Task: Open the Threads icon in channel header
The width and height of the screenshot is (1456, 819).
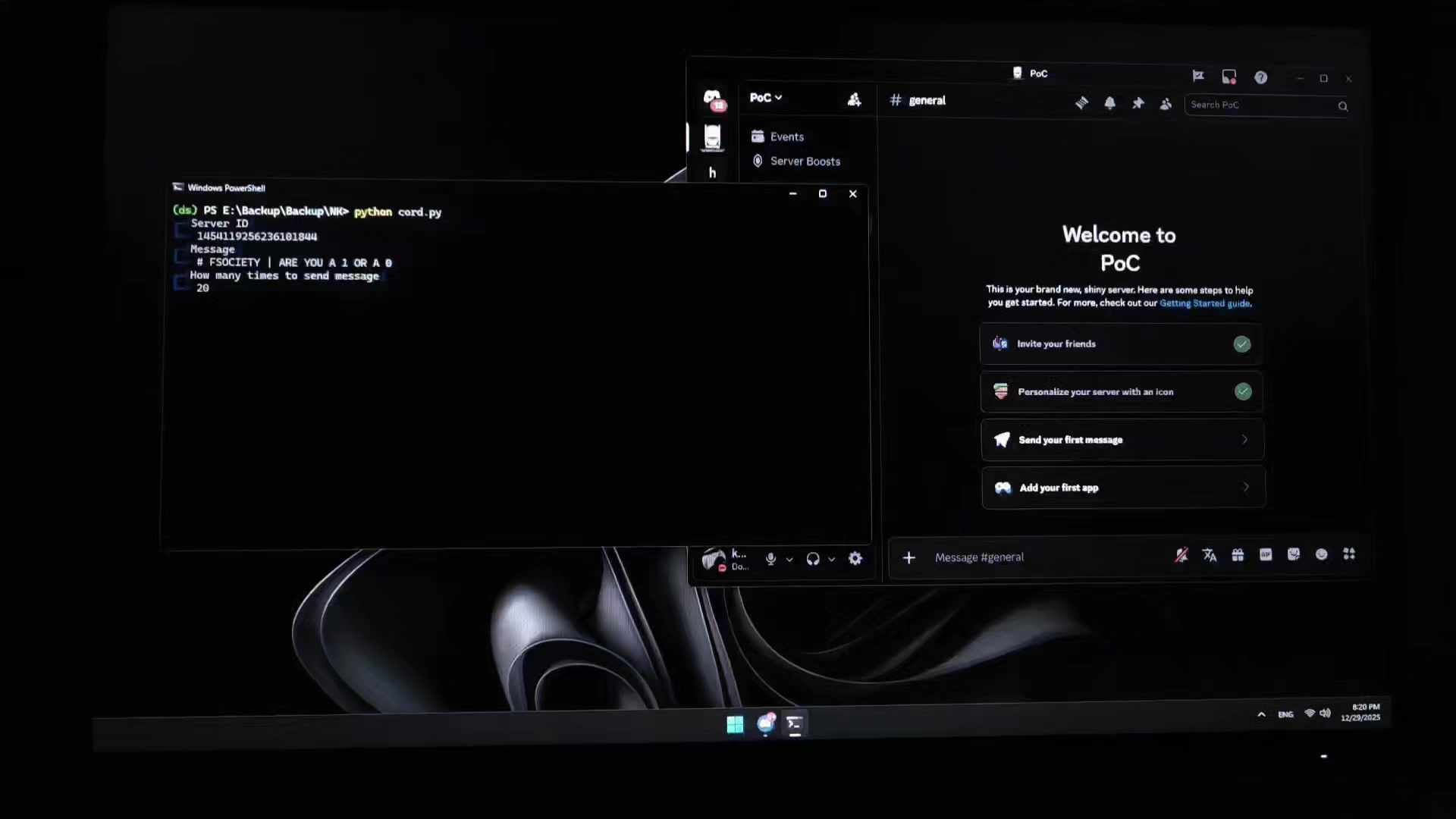Action: pyautogui.click(x=1081, y=103)
